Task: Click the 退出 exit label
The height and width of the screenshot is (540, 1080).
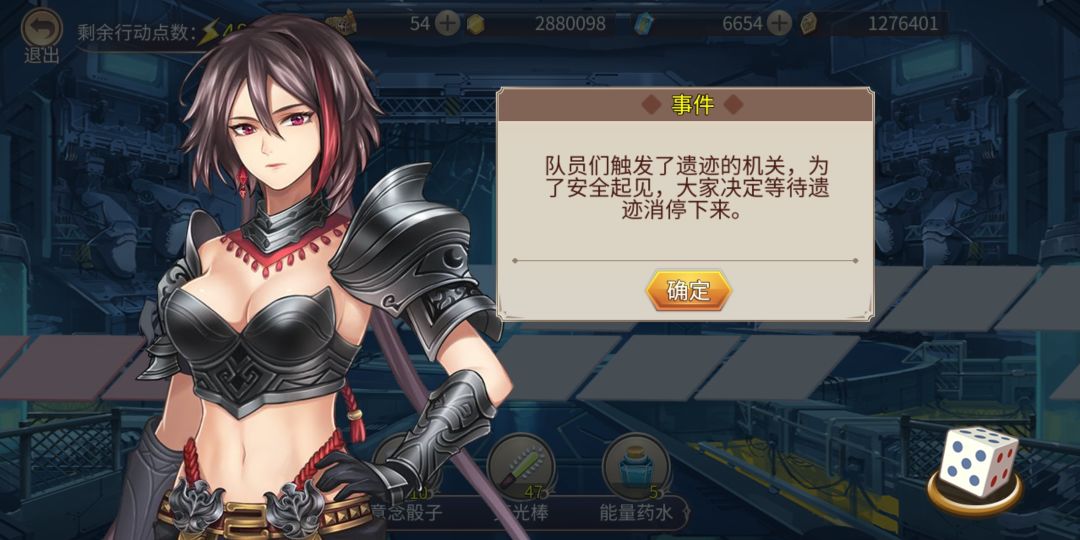Action: click(41, 56)
